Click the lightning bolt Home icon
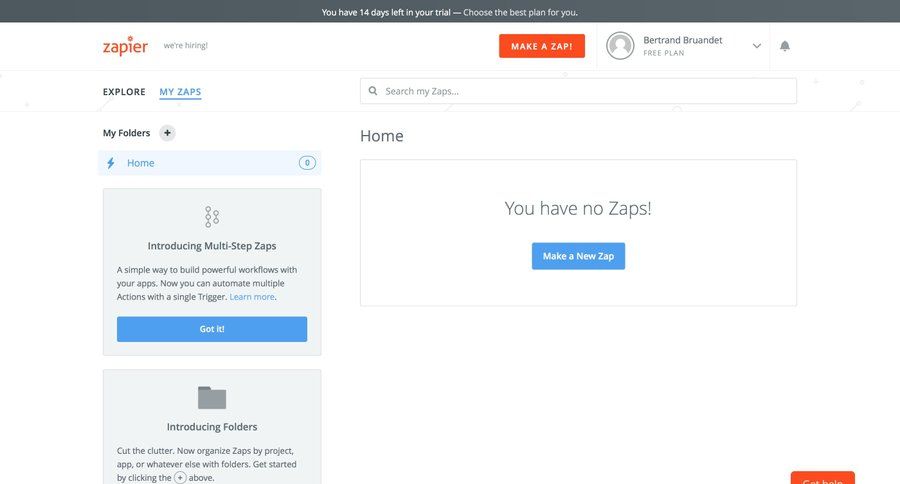The image size is (900, 484). pos(111,163)
